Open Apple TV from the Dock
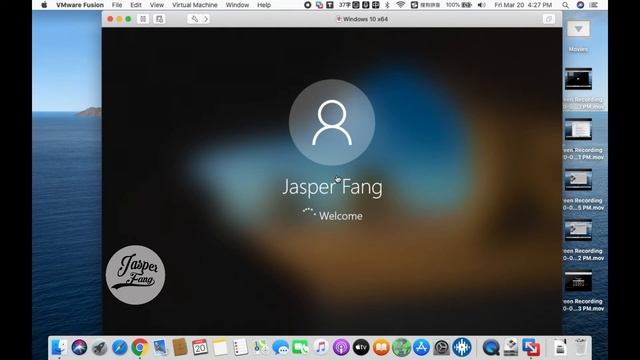 361,347
